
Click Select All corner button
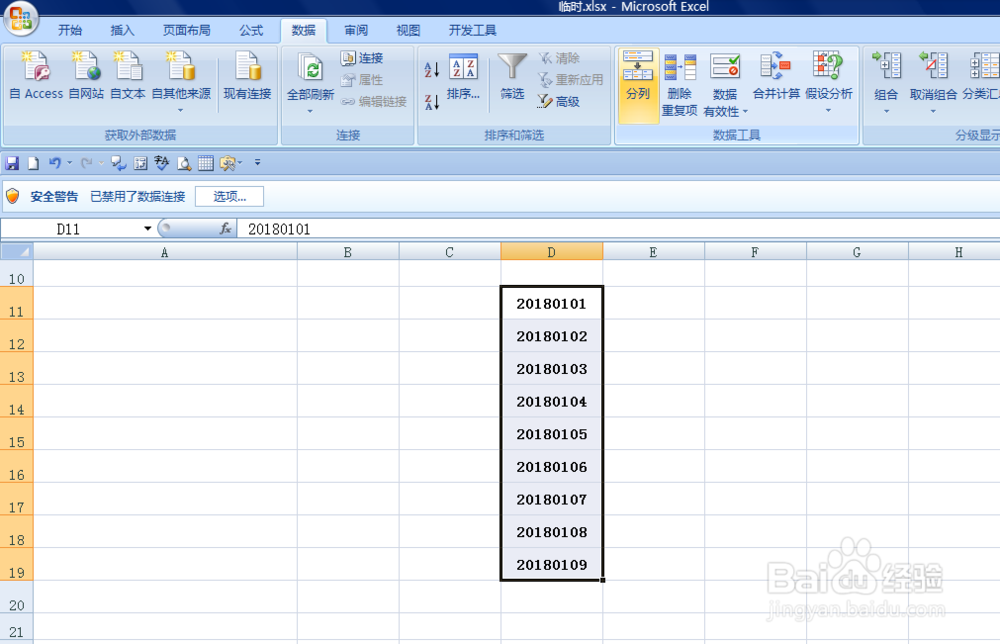[x=17, y=252]
